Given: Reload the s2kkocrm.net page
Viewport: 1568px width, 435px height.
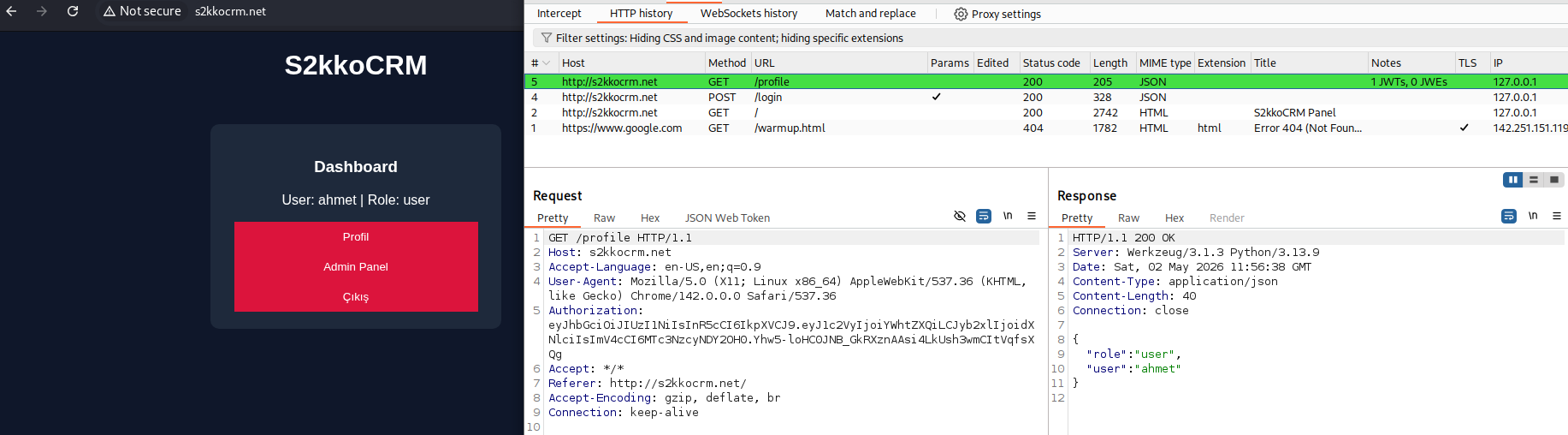Looking at the screenshot, I should point(73,11).
